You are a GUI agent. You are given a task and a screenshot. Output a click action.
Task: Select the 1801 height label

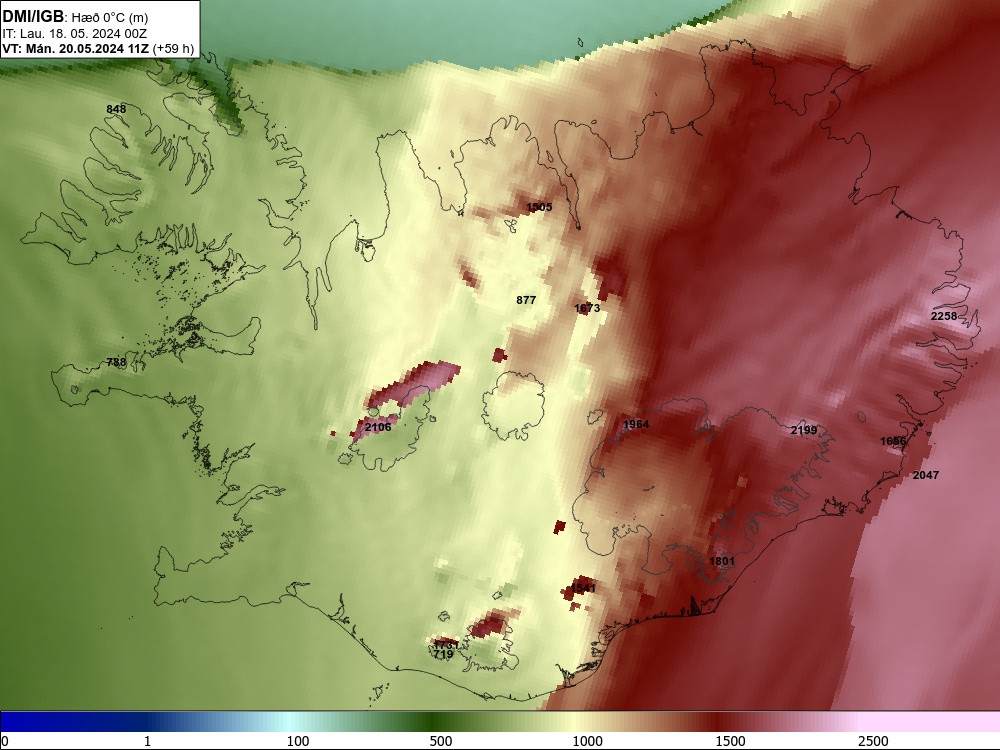pos(722,561)
